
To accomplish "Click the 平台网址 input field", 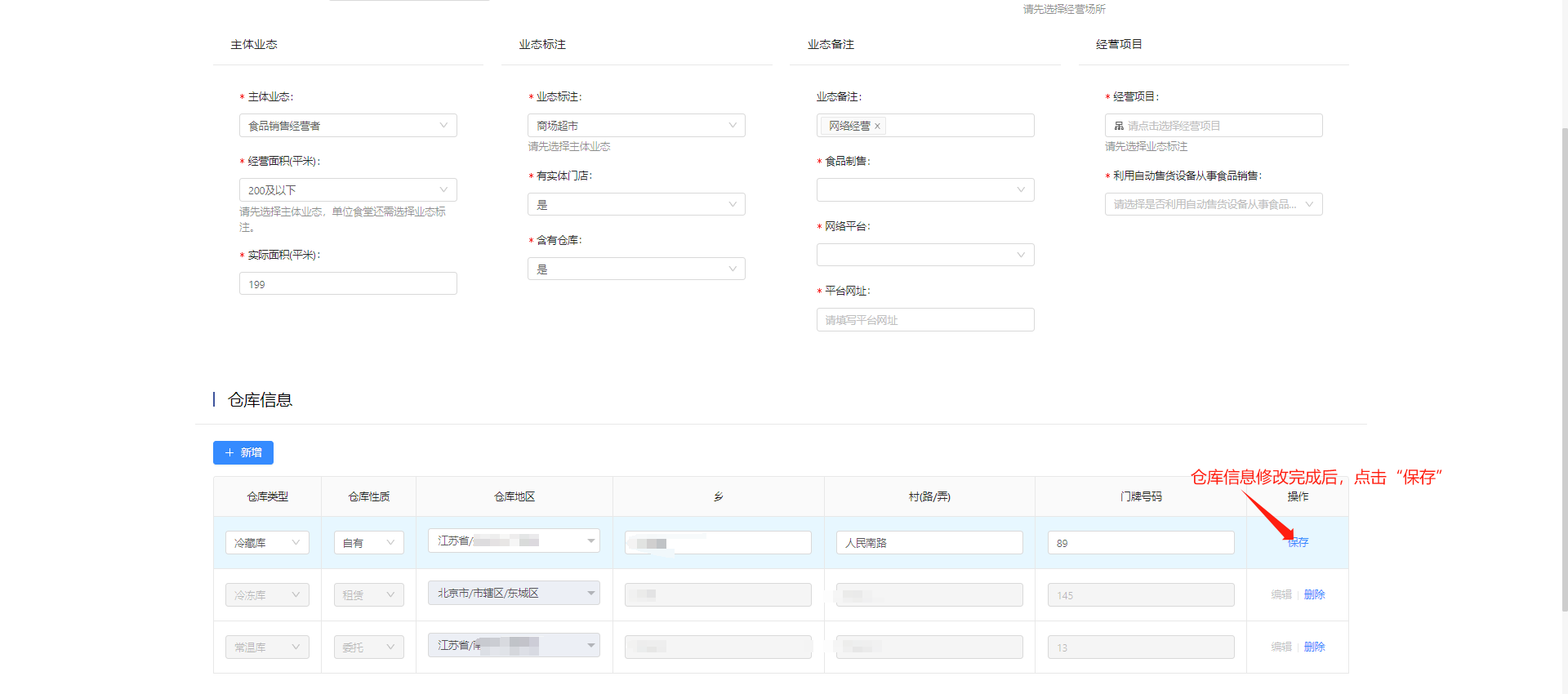I will (924, 320).
